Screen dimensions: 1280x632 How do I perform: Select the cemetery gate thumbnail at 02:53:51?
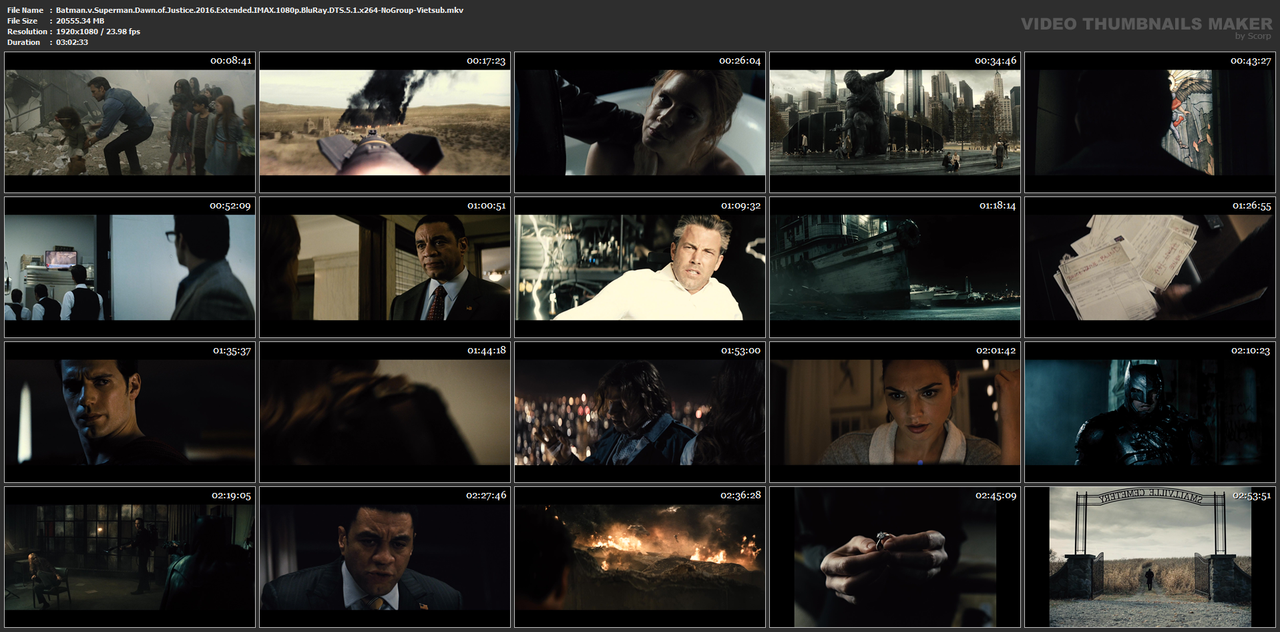pos(1150,556)
